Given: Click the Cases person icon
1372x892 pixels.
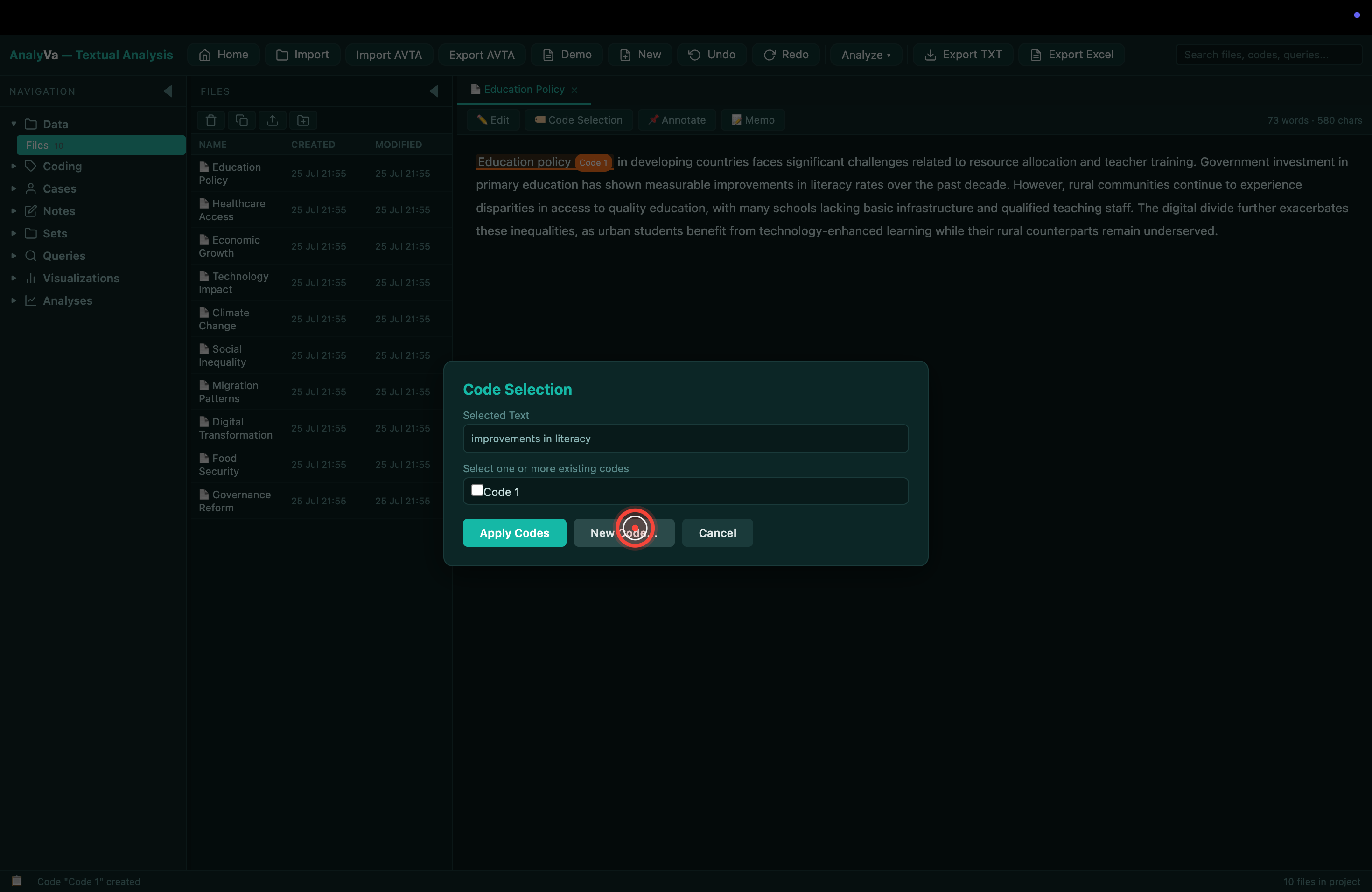Looking at the screenshot, I should [x=31, y=188].
